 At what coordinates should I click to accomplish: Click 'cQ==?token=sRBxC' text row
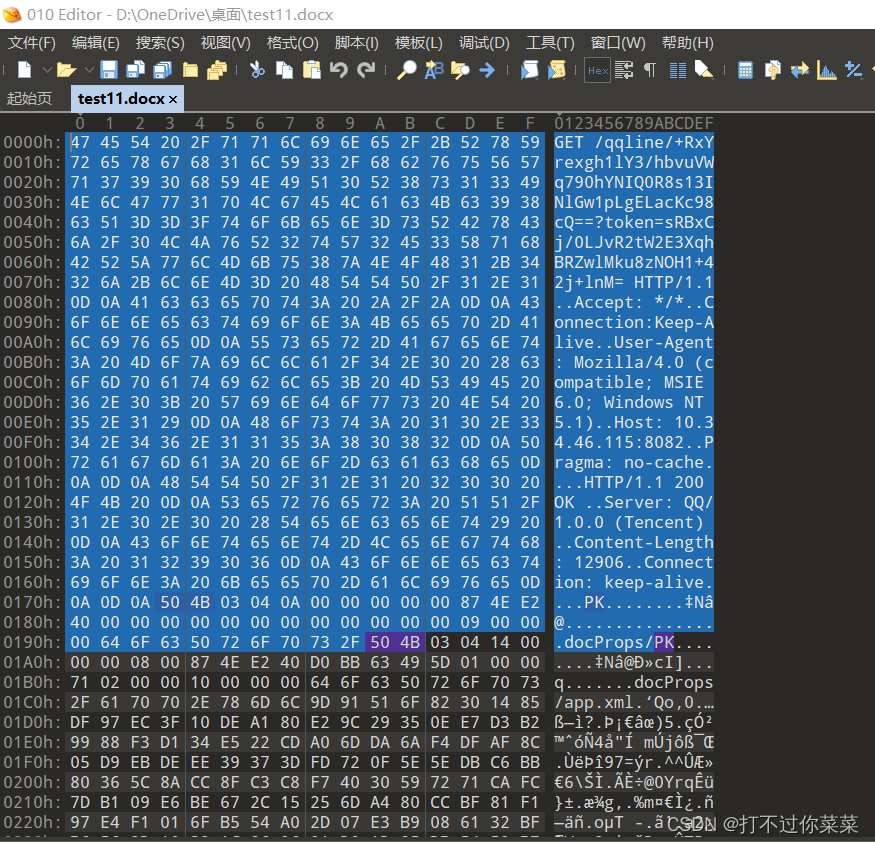(x=633, y=222)
